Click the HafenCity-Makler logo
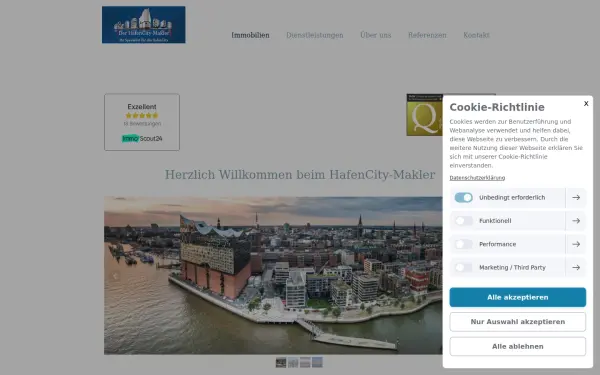600x375 pixels. [x=143, y=24]
